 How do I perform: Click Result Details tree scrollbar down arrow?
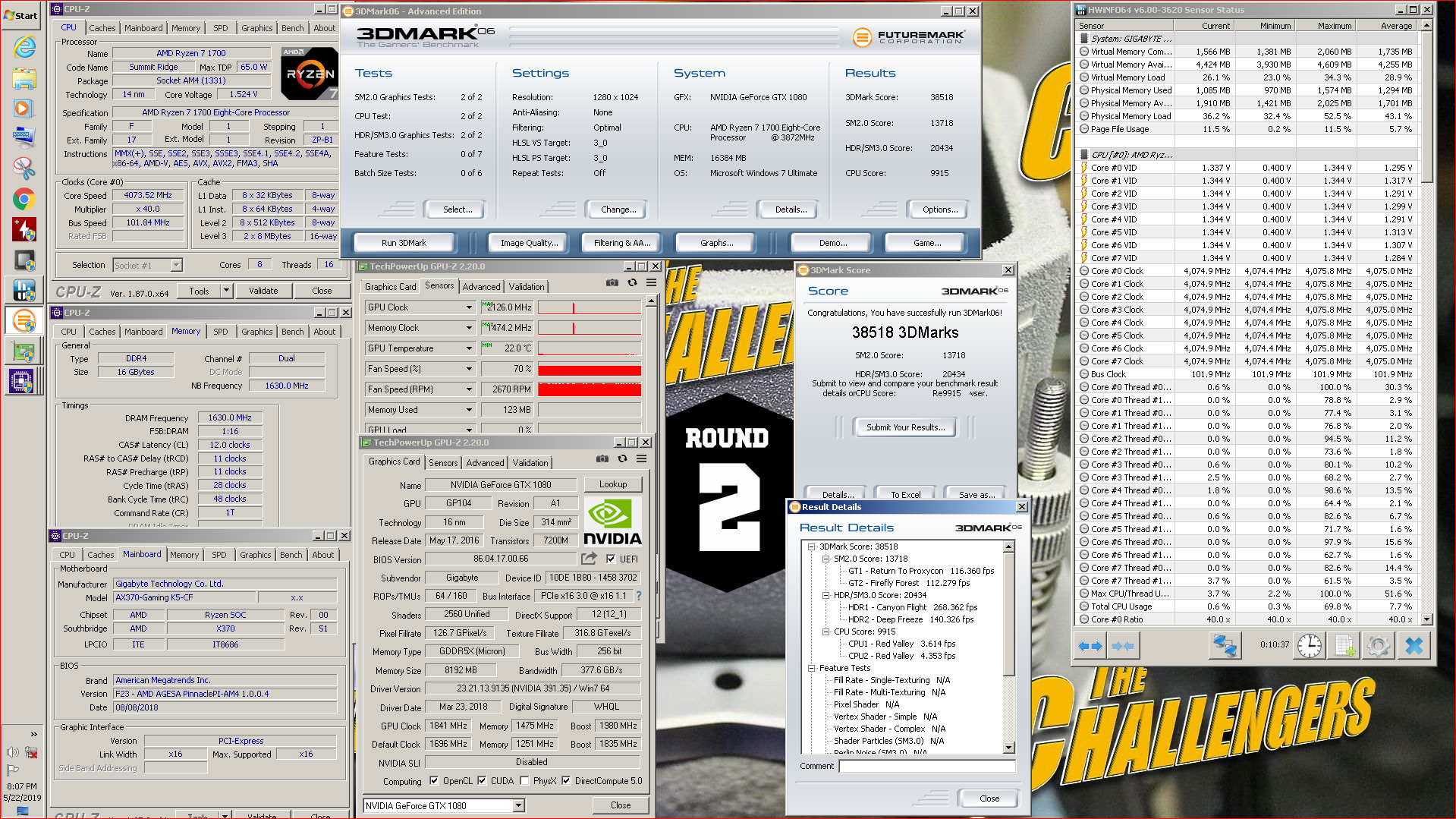(1008, 748)
